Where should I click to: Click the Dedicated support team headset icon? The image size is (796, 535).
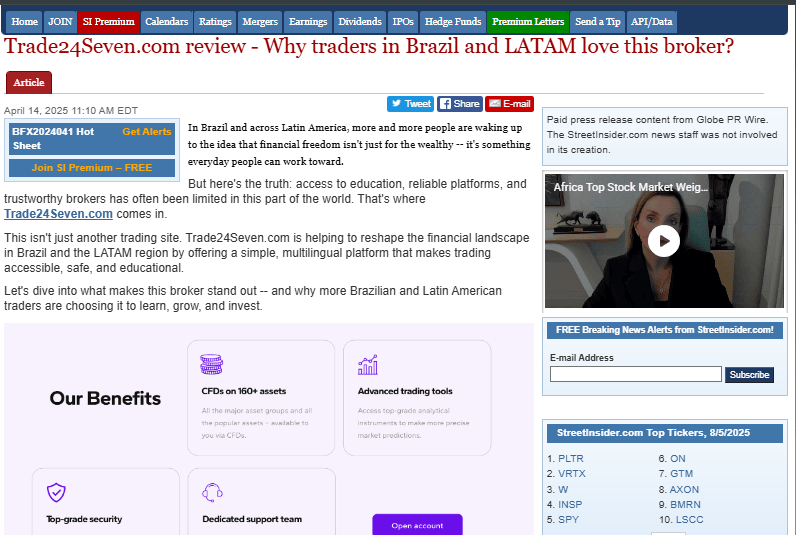(212, 492)
